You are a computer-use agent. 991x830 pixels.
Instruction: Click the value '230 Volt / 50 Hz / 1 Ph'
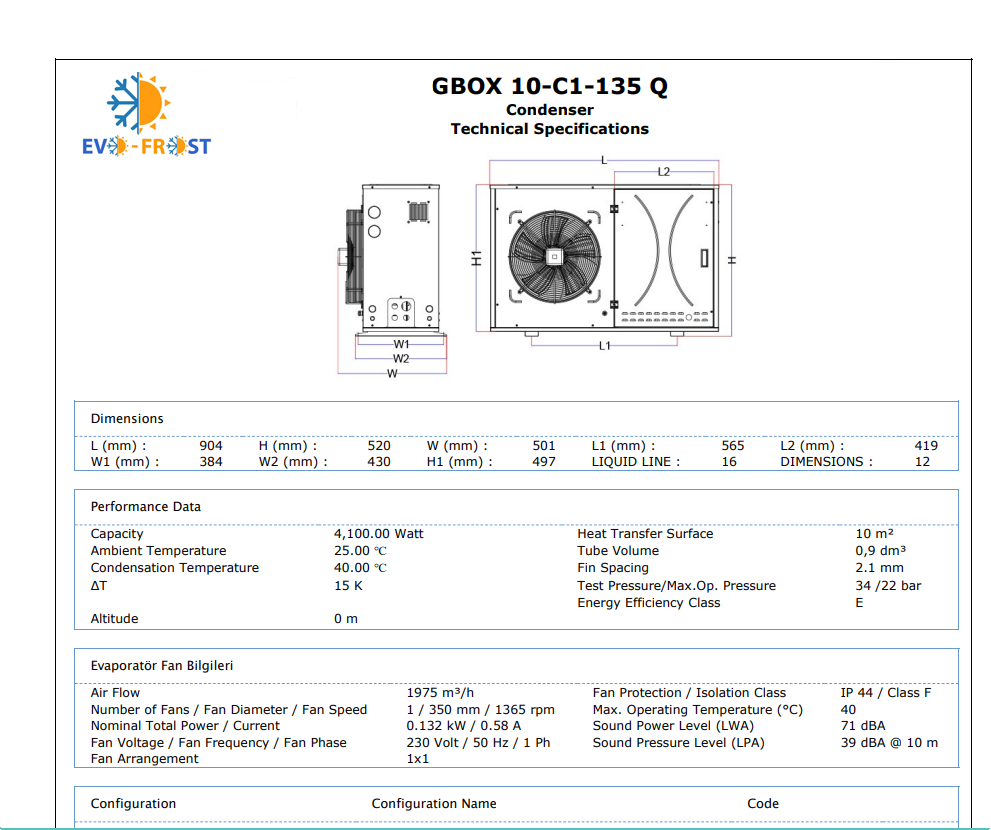point(478,743)
